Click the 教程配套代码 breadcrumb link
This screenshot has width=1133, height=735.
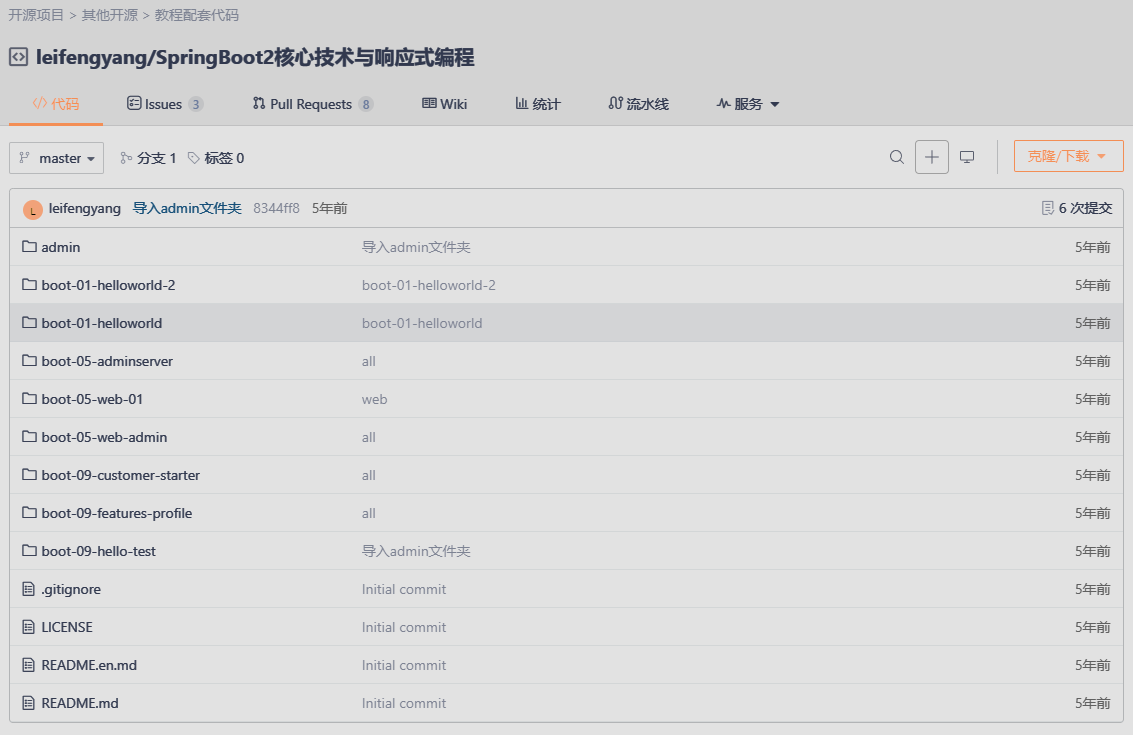coord(197,15)
